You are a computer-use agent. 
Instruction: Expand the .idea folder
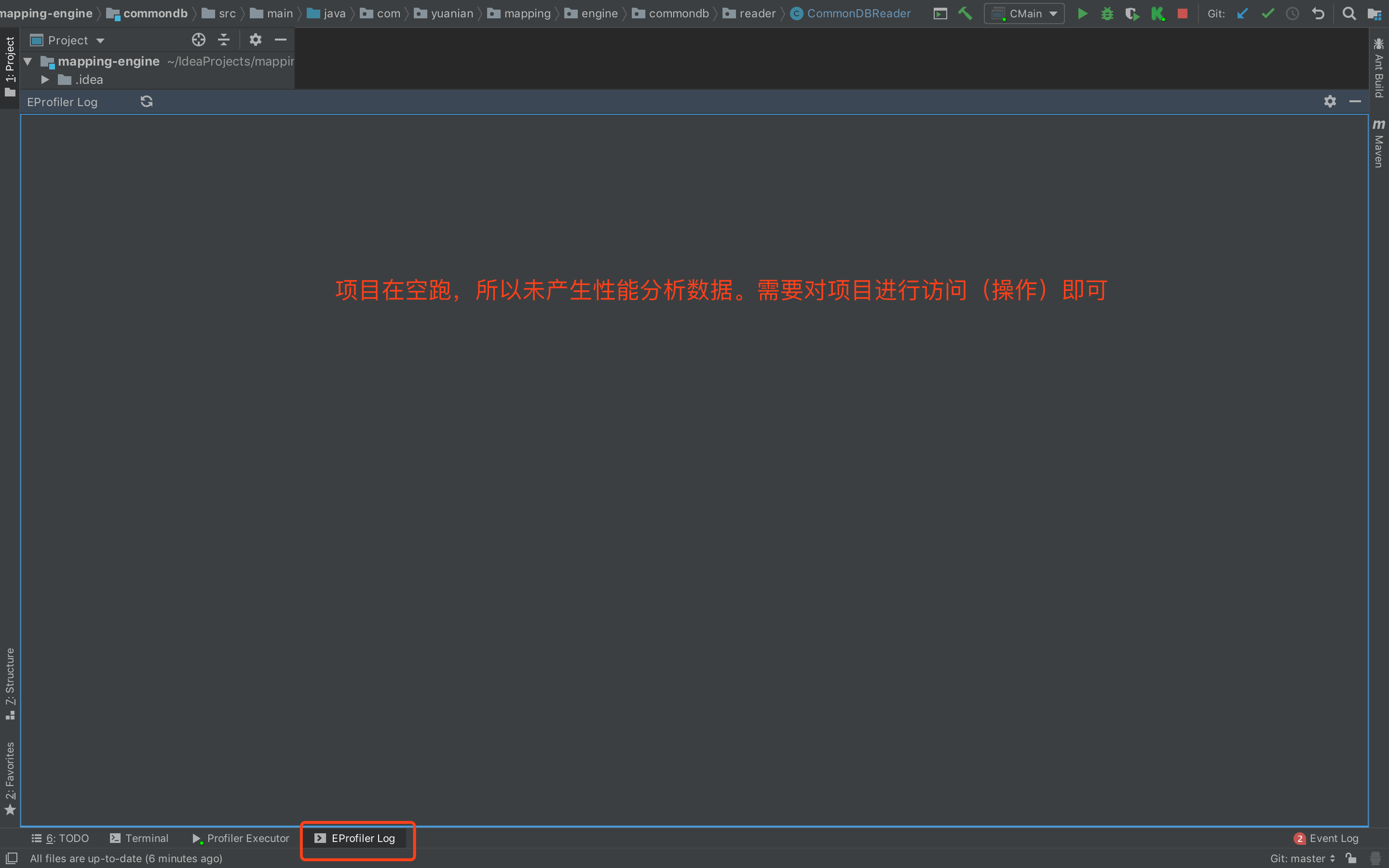45,80
